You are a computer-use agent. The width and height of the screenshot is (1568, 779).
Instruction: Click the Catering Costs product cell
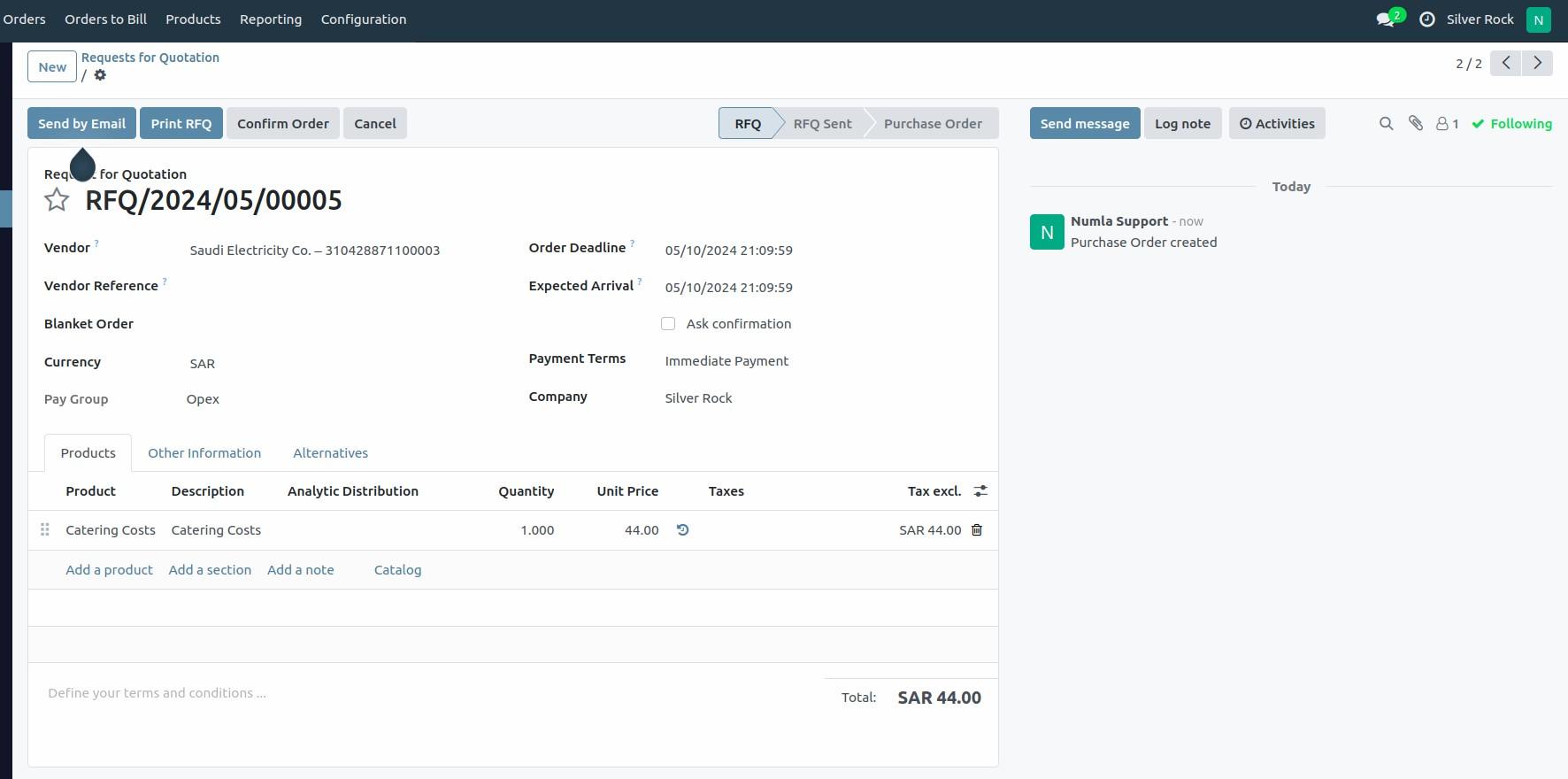tap(111, 530)
